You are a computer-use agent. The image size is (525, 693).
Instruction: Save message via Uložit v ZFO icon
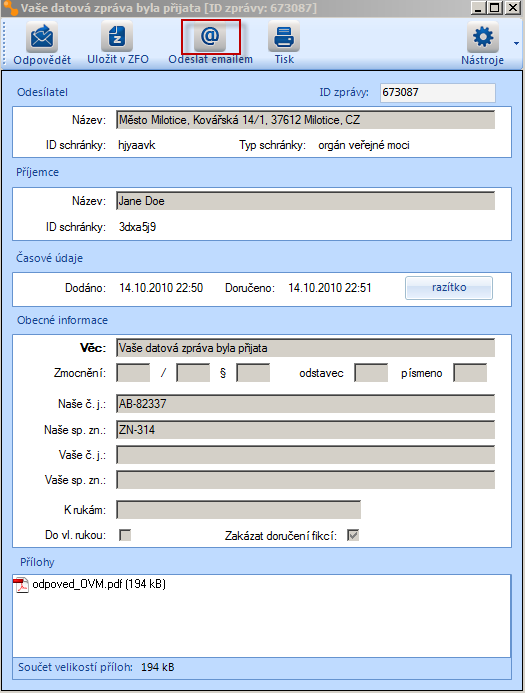[117, 37]
